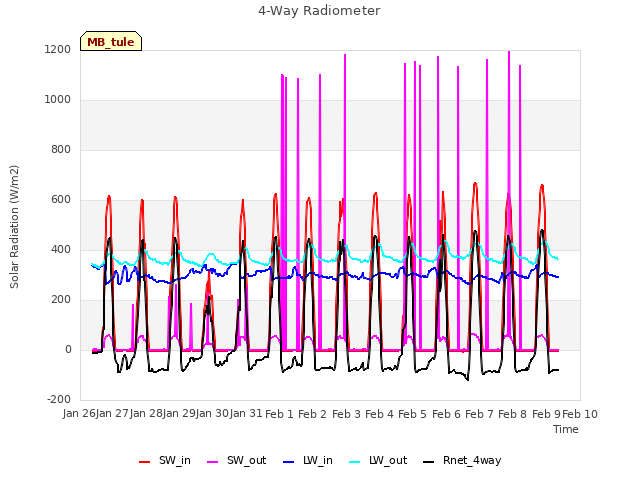Toggle the SW_out legend entry
Image resolution: width=640 pixels, height=480 pixels.
pyautogui.click(x=237, y=460)
